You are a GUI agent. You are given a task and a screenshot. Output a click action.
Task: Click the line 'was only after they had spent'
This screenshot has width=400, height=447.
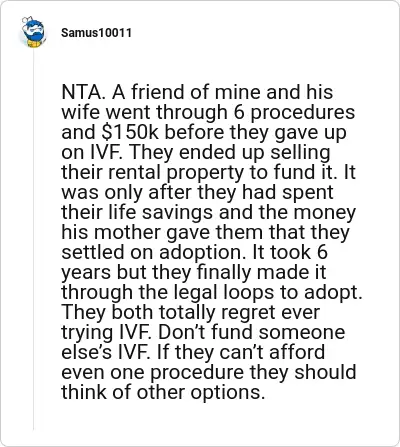(197, 193)
